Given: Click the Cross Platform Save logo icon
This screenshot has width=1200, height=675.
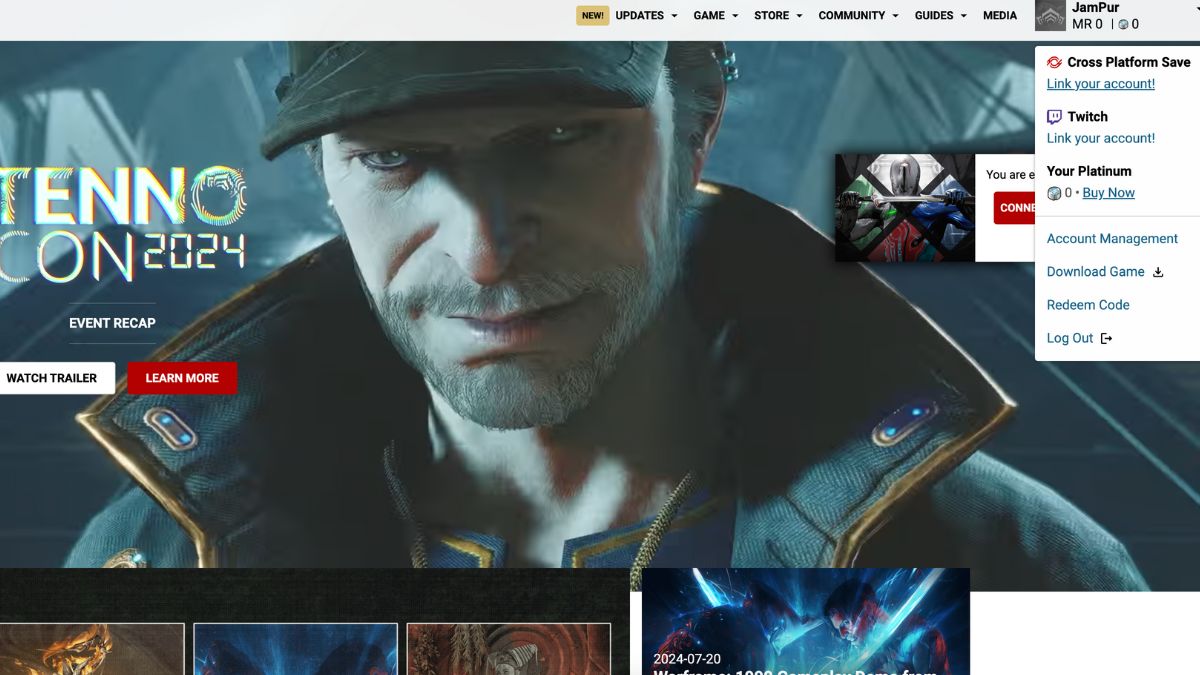Looking at the screenshot, I should click(x=1054, y=62).
